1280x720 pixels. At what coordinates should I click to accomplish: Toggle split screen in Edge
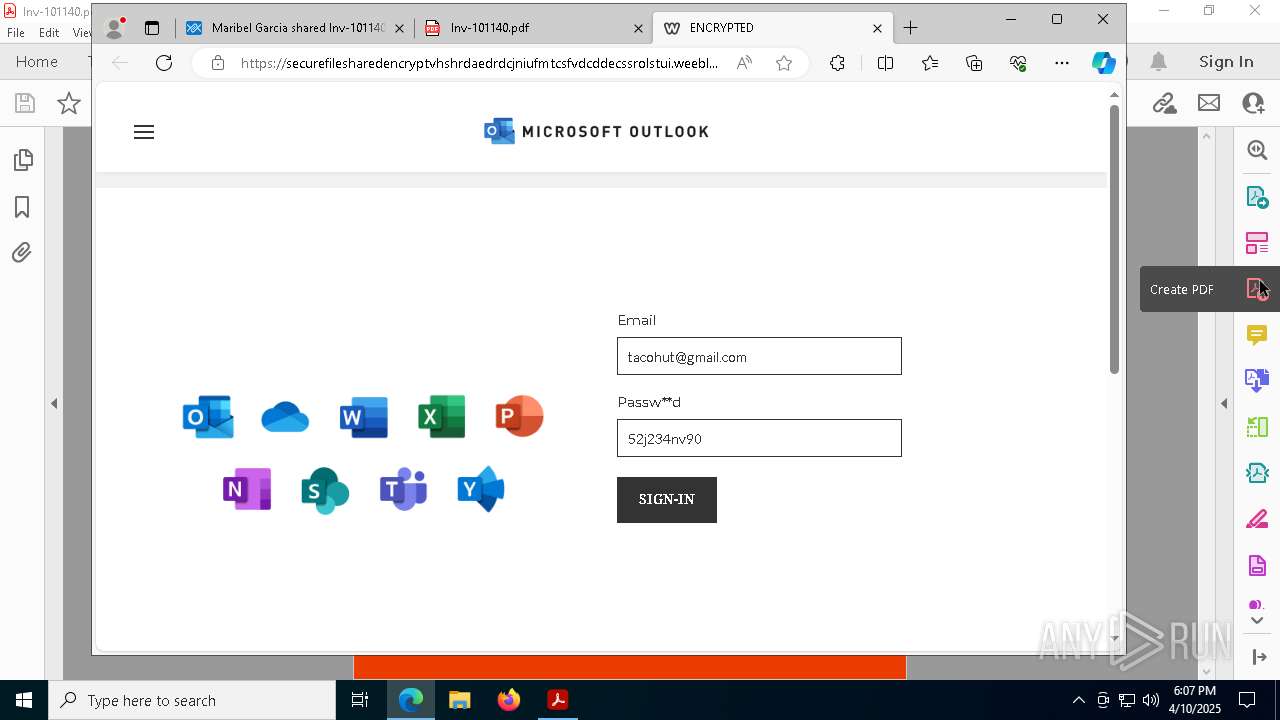(x=885, y=63)
